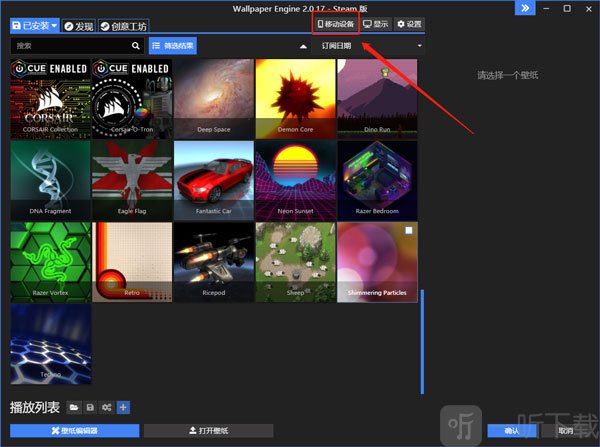Select the Corsair-O-Tron wallpaper

click(132, 98)
